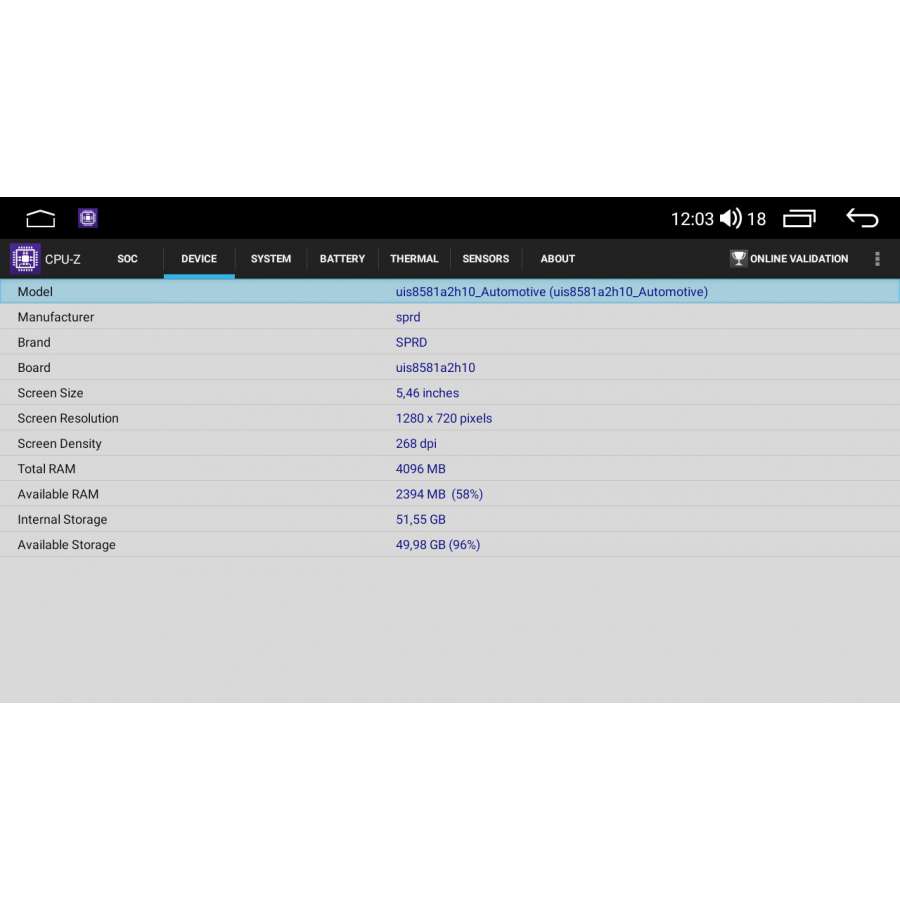900x900 pixels.
Task: Click the lowercase sprd manufacturer value
Action: point(408,317)
